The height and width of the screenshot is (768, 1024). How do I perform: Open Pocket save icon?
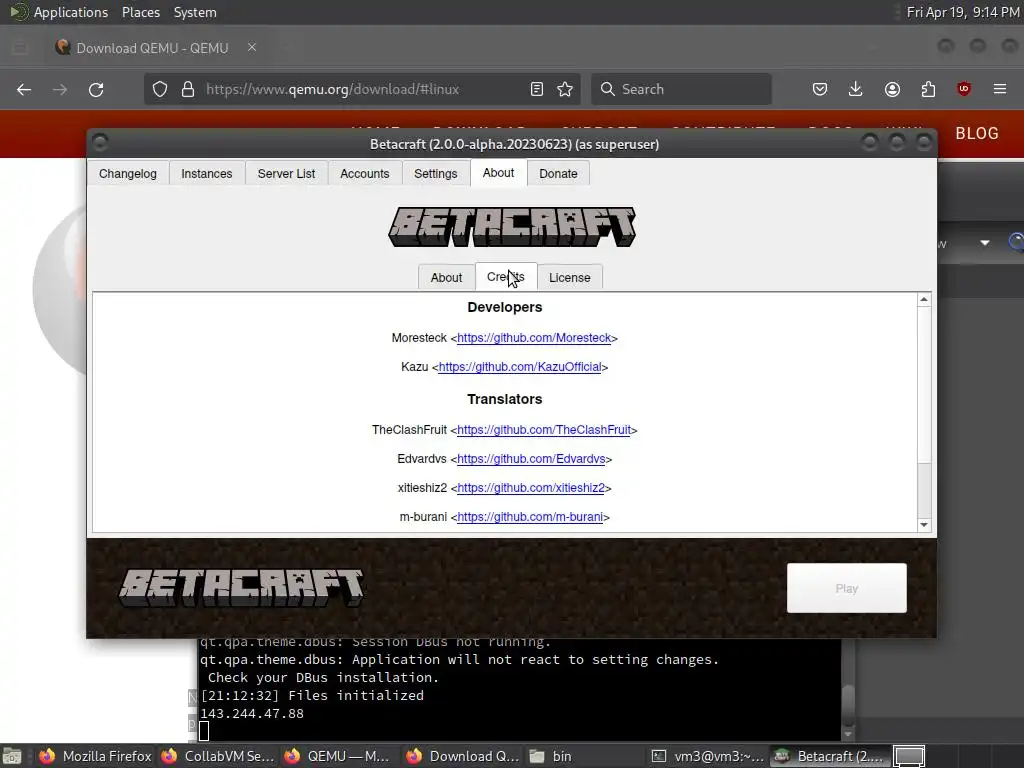pos(820,89)
